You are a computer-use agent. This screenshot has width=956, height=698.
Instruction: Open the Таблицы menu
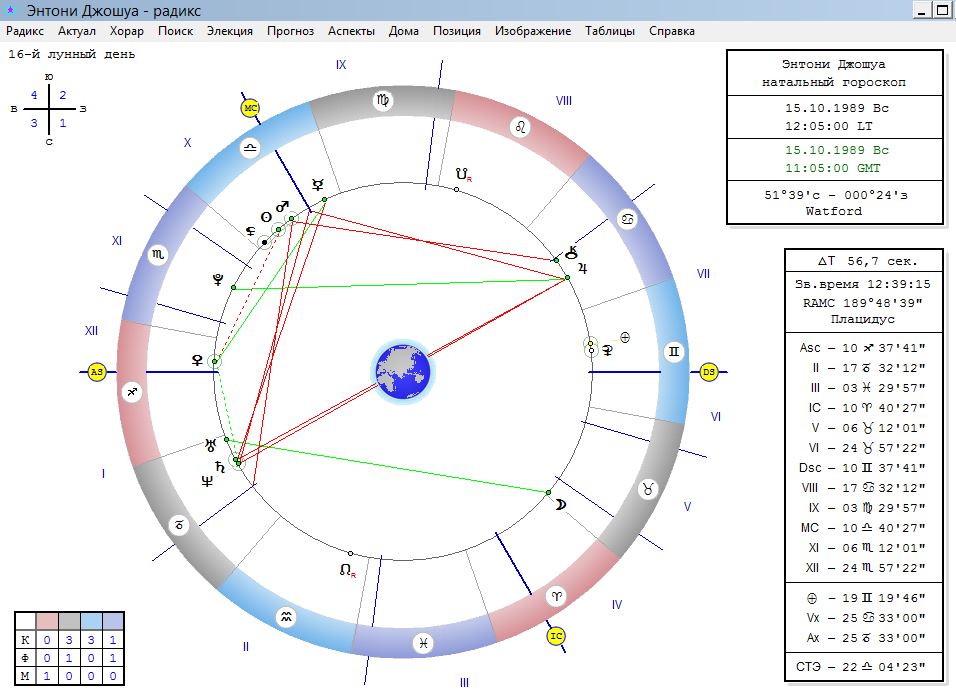click(610, 31)
